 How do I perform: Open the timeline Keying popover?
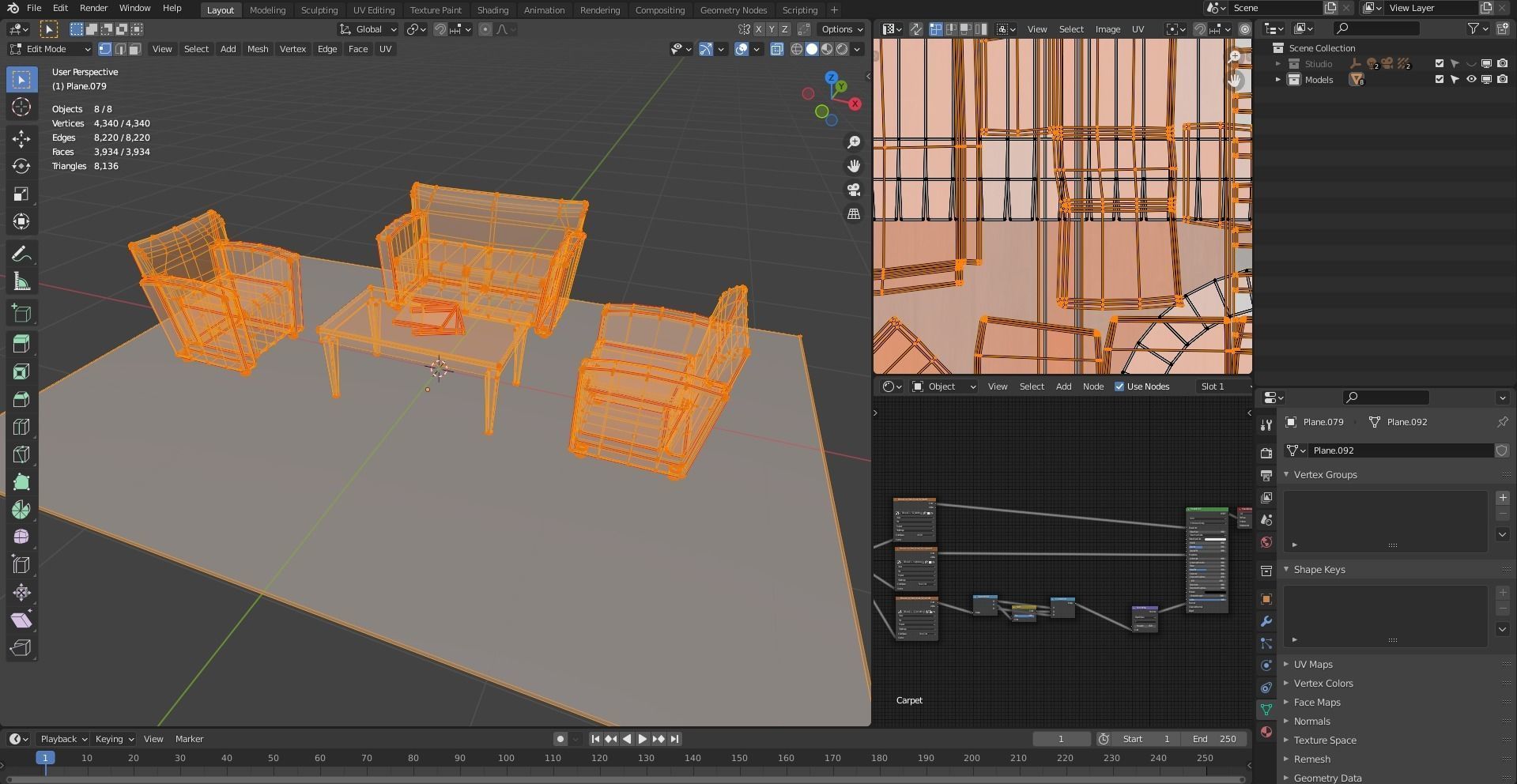(115, 739)
